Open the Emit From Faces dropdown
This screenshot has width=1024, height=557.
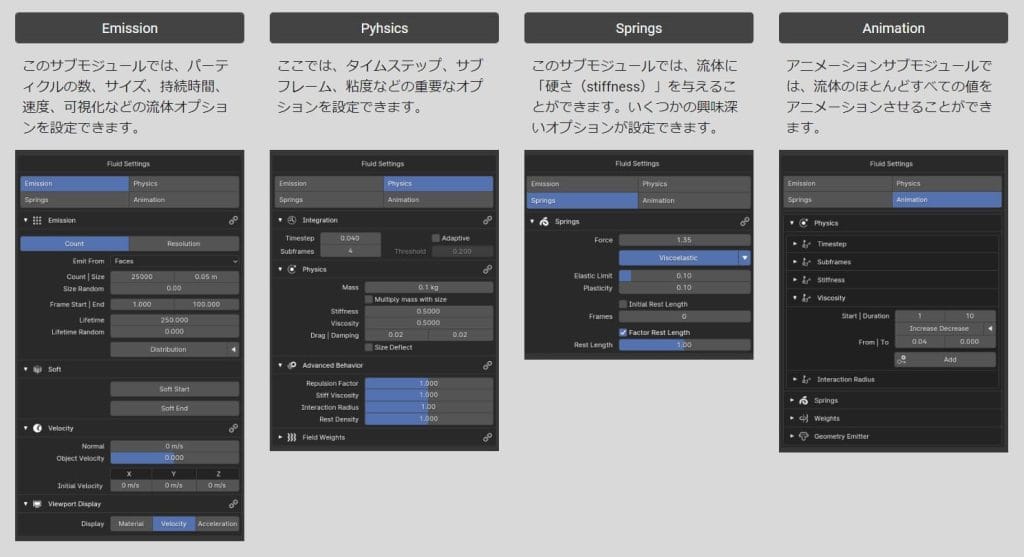tap(174, 261)
